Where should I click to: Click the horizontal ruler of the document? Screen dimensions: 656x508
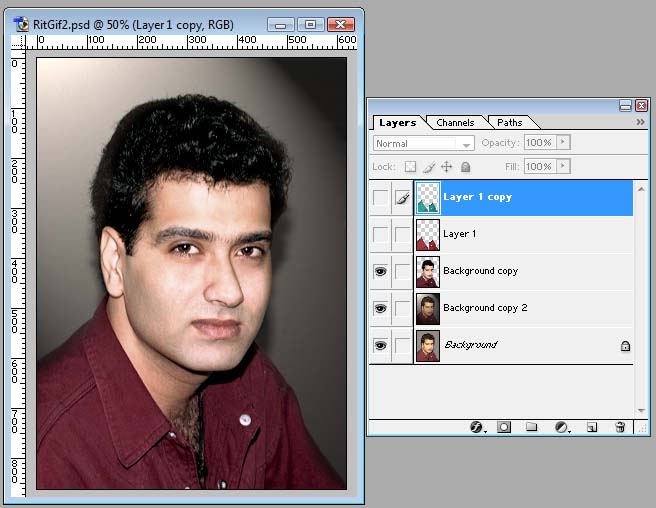pos(192,42)
